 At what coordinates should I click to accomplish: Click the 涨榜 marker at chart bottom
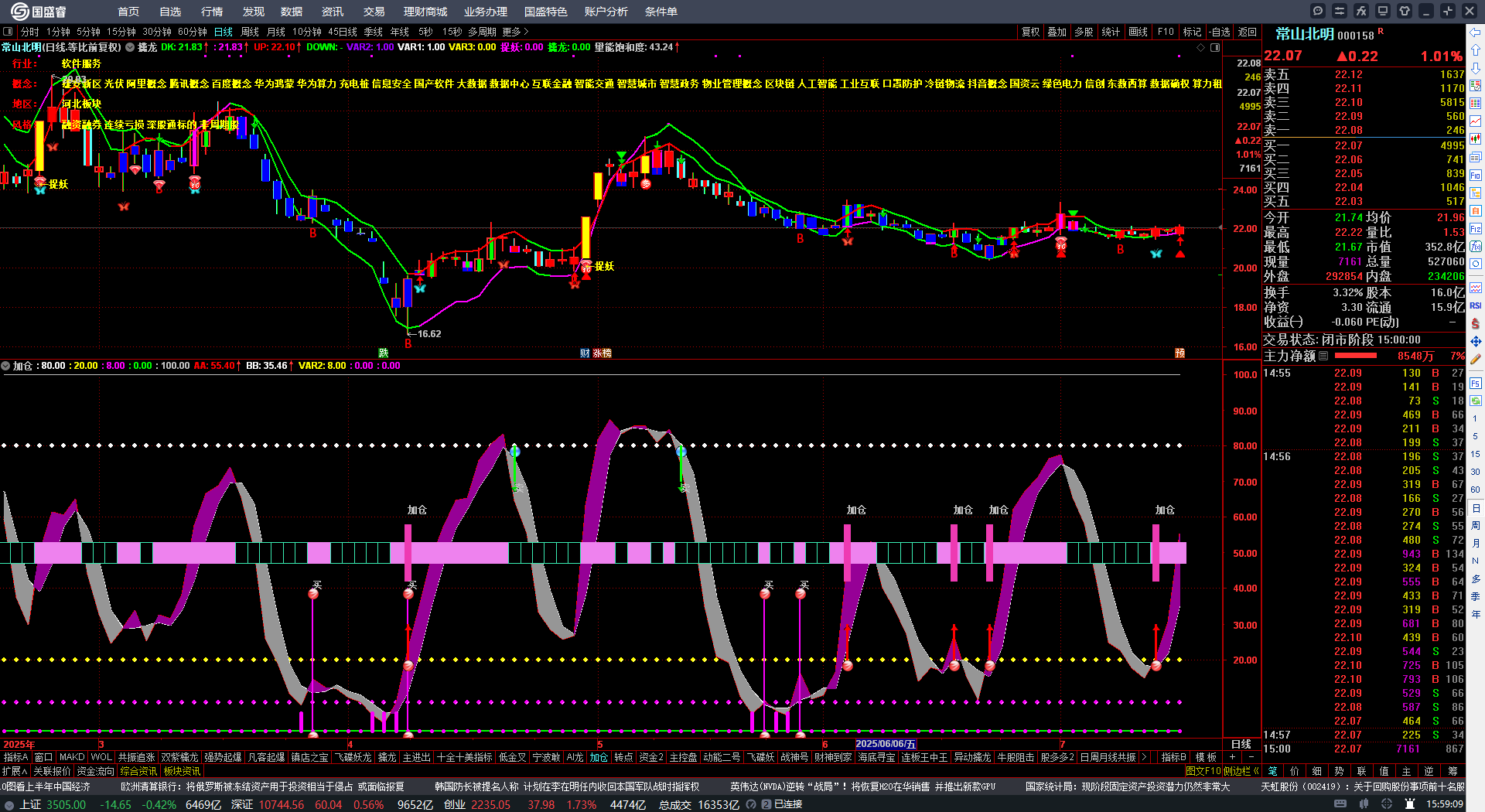603,353
